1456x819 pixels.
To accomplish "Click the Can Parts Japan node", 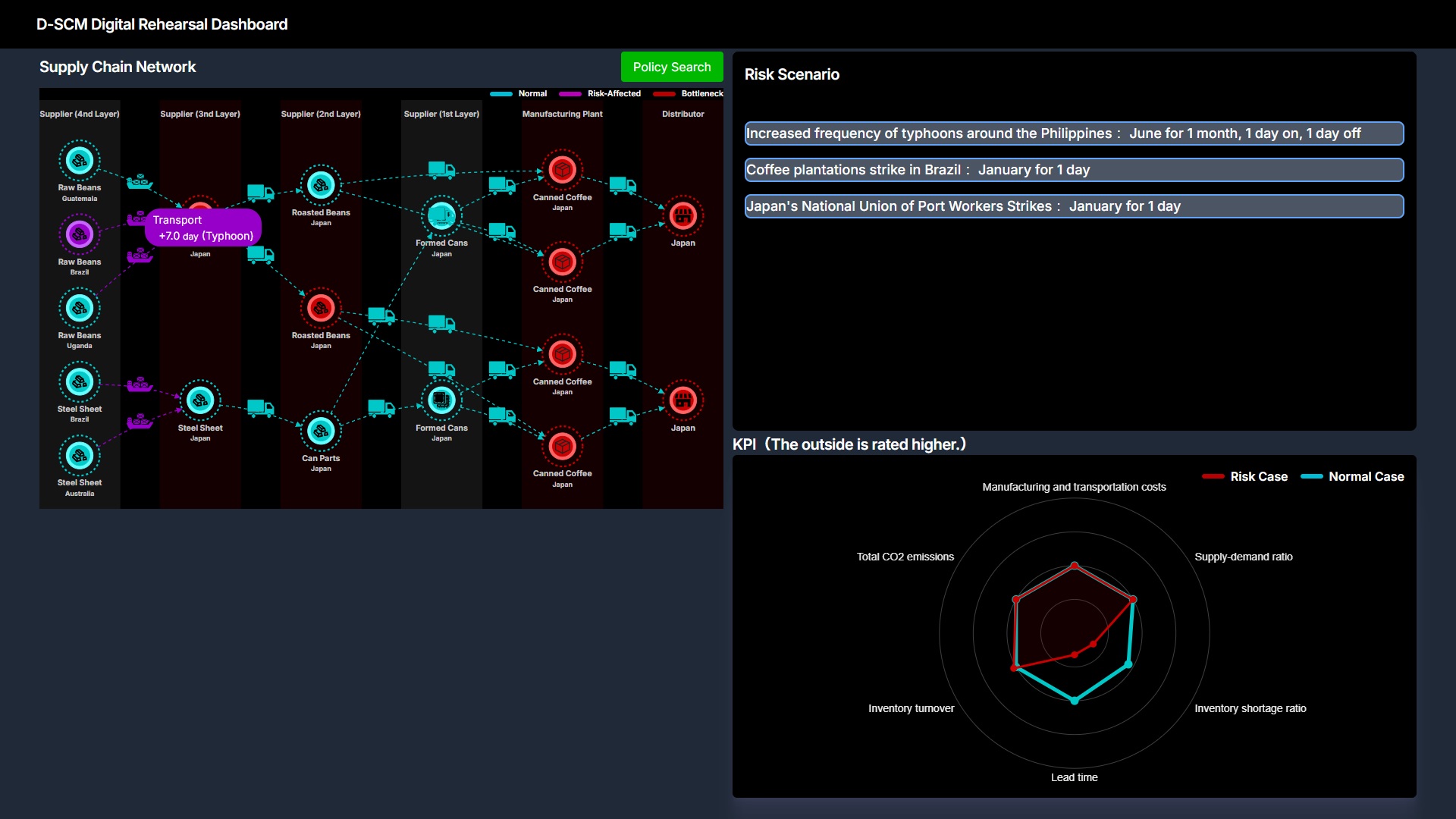I will click(x=321, y=431).
